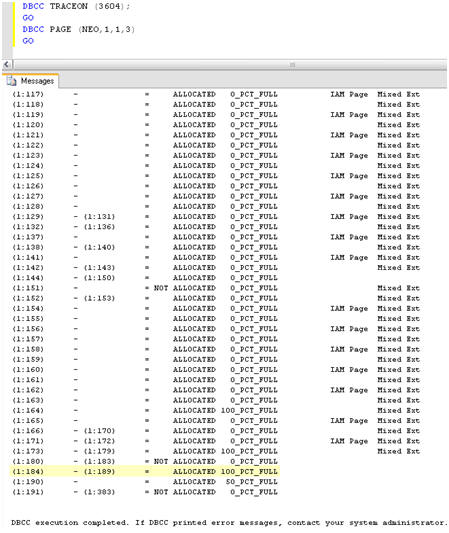The height and width of the screenshot is (533, 449).
Task: Click the yellow change-marker editor margin
Action: point(14,24)
